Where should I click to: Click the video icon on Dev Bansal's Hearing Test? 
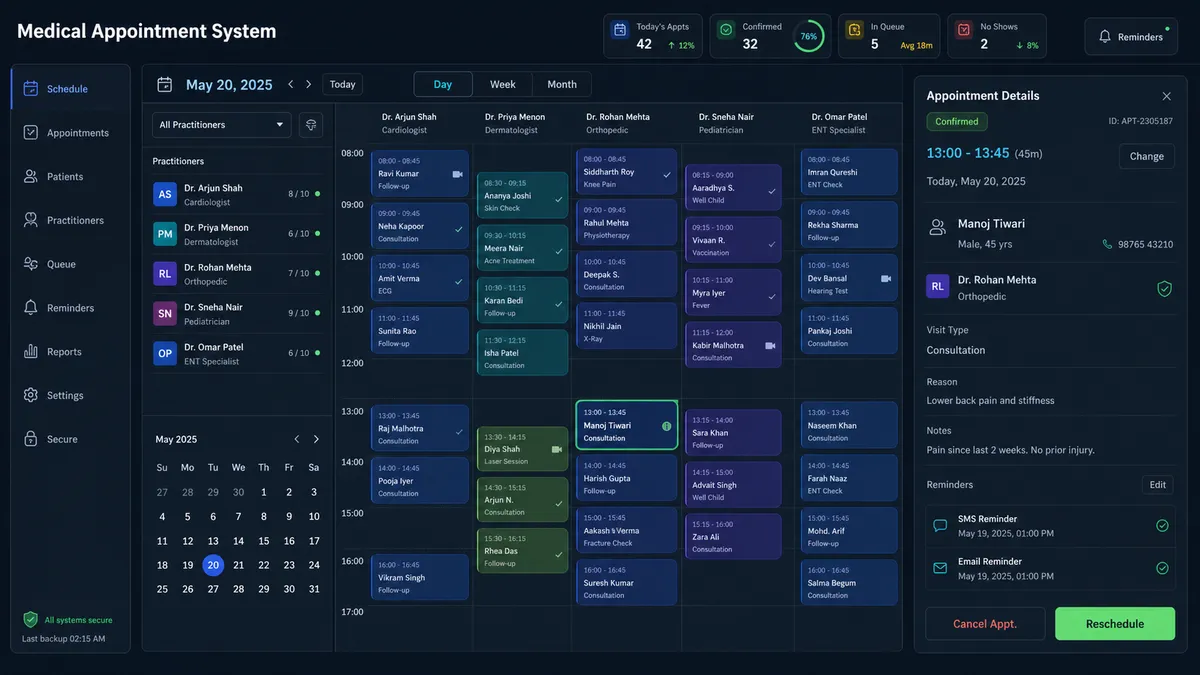coord(885,279)
